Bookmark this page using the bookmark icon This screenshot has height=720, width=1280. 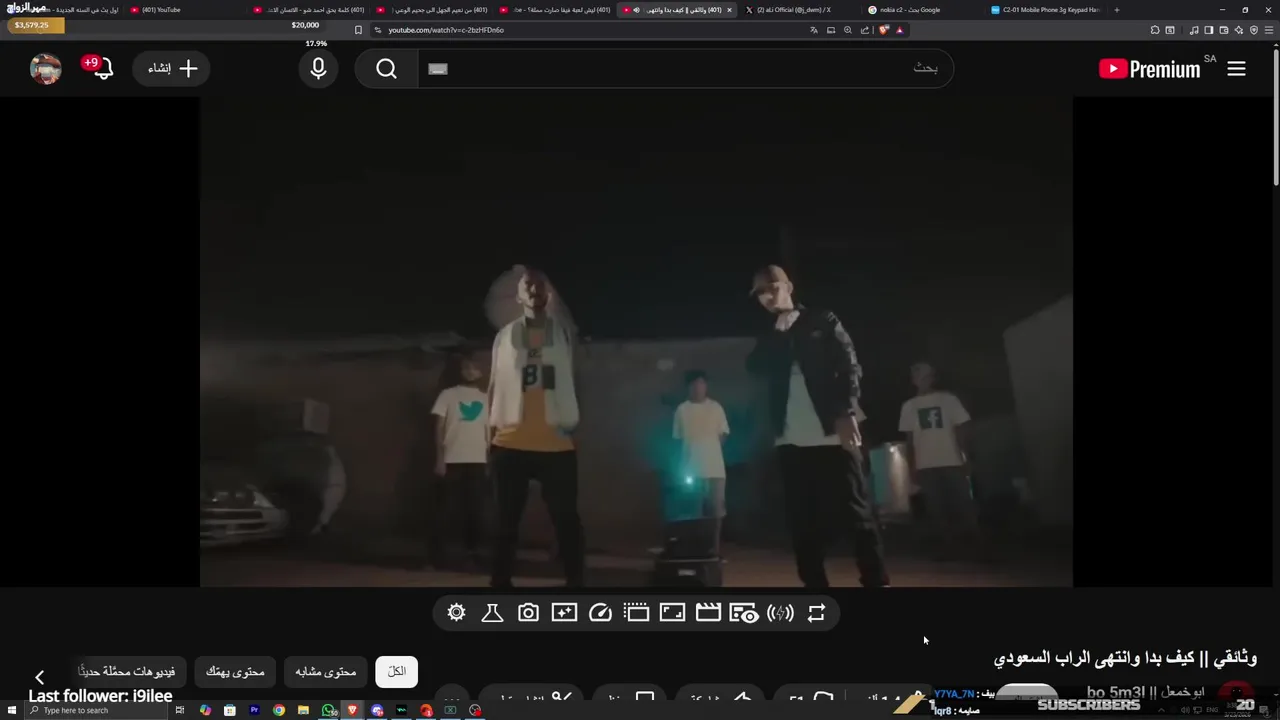coord(359,30)
